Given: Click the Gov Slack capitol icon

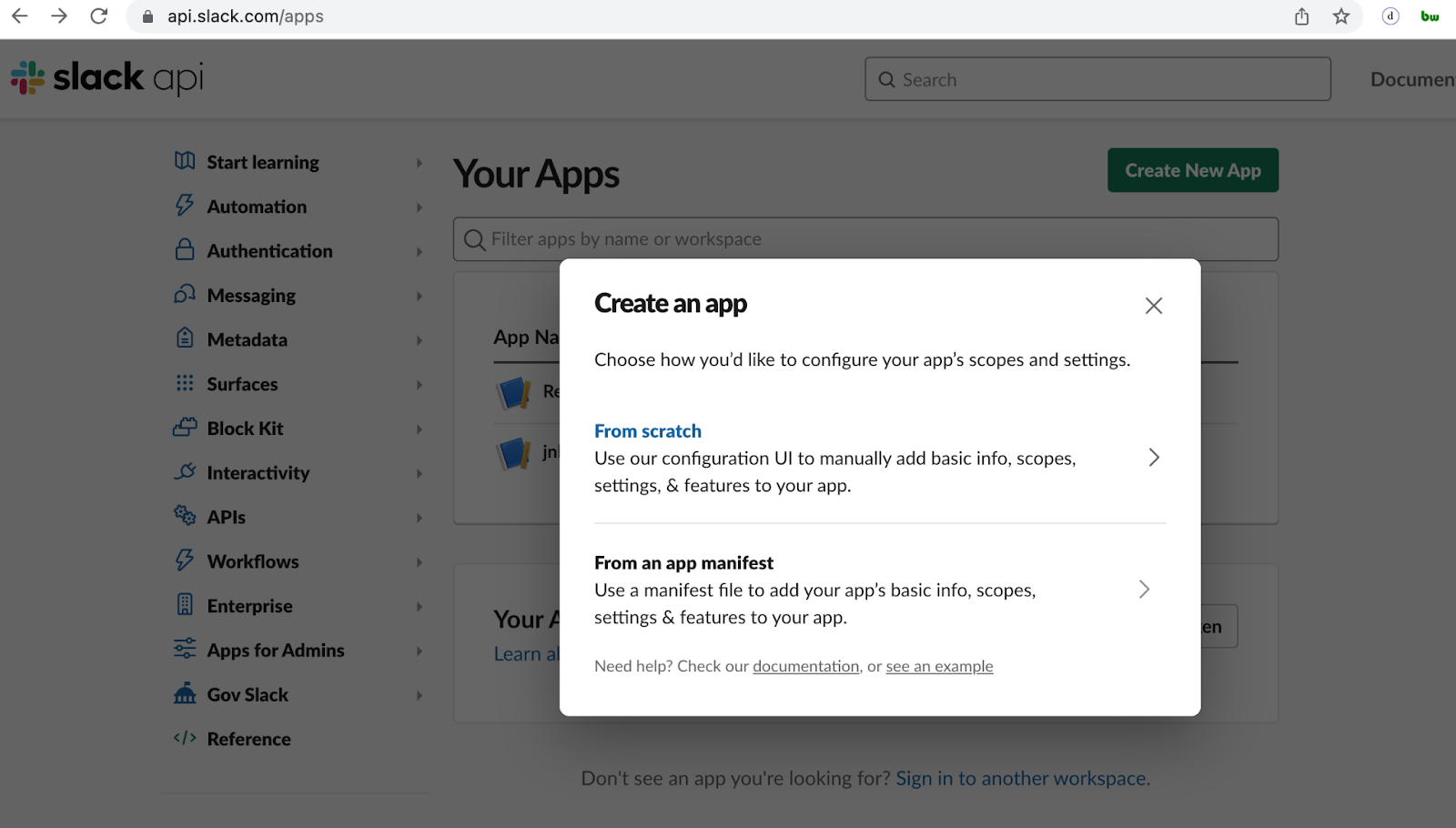Looking at the screenshot, I should (x=185, y=693).
